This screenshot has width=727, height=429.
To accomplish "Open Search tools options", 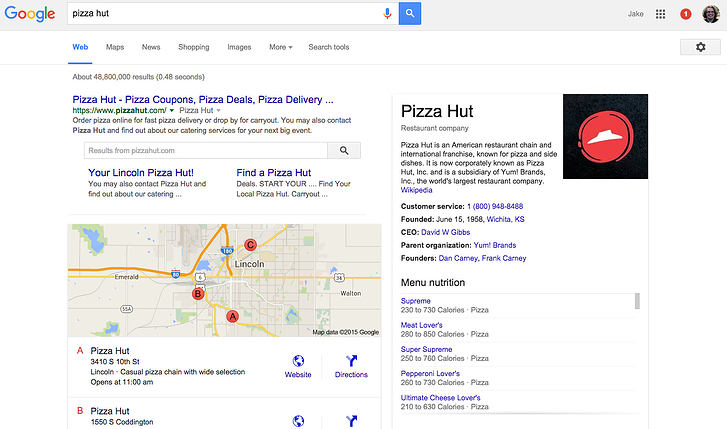I will (x=329, y=47).
